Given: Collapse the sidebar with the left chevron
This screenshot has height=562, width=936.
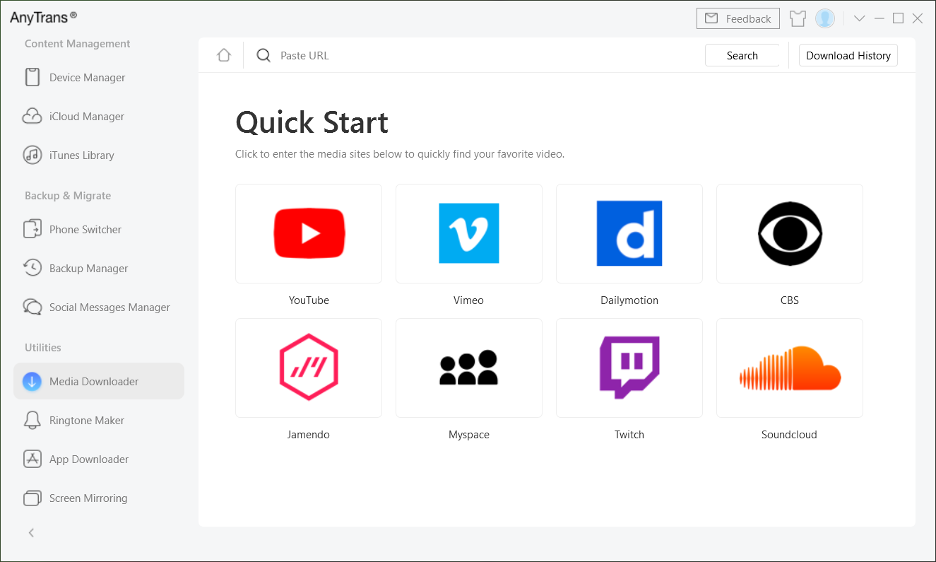Looking at the screenshot, I should (x=31, y=532).
